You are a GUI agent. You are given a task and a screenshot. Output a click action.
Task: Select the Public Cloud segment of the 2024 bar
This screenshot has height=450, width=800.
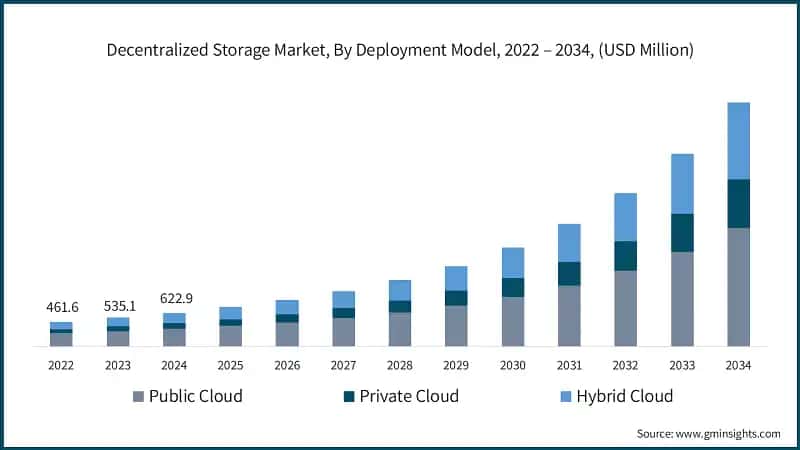(x=174, y=337)
